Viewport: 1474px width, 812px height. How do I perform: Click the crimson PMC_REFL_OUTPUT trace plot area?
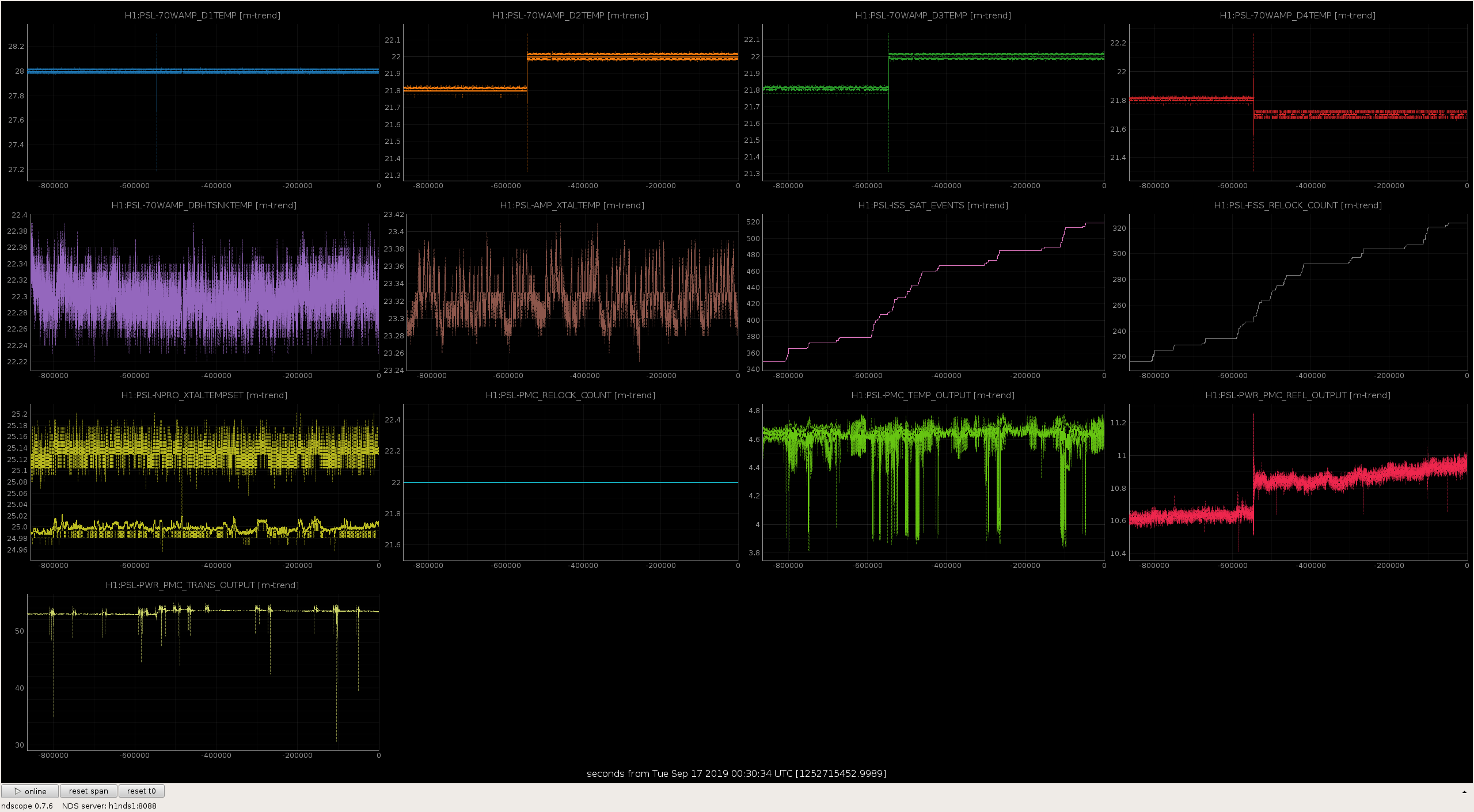pos(1298,482)
